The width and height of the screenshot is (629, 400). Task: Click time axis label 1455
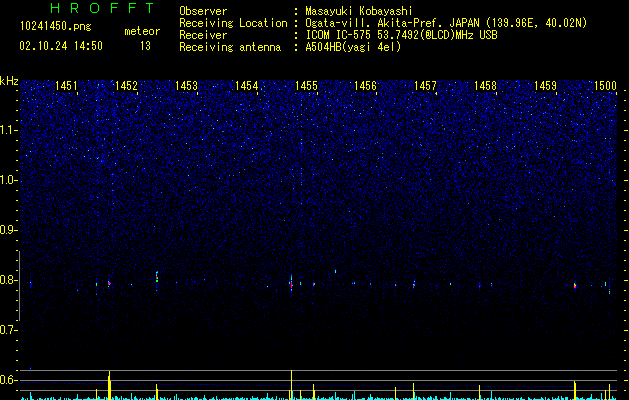point(306,85)
